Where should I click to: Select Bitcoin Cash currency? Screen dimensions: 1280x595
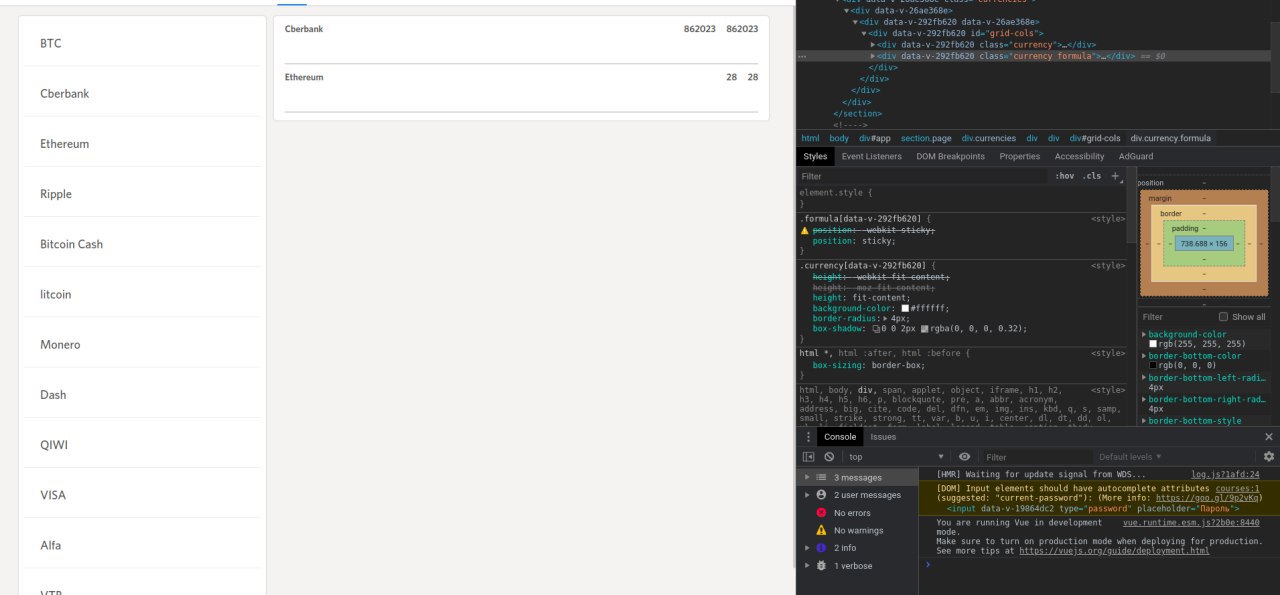tap(142, 244)
